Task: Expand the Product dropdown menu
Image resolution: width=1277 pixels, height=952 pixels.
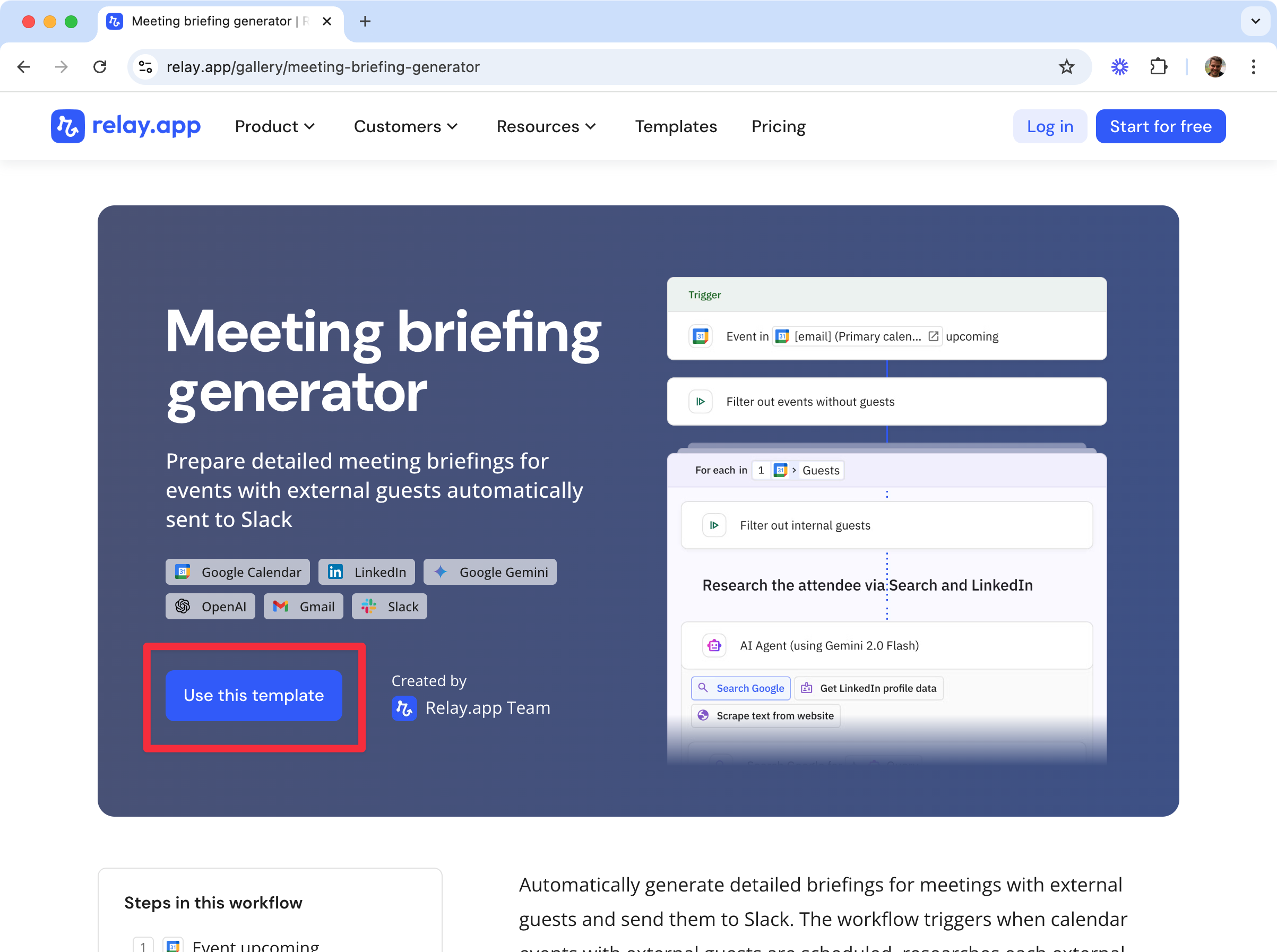Action: click(275, 126)
